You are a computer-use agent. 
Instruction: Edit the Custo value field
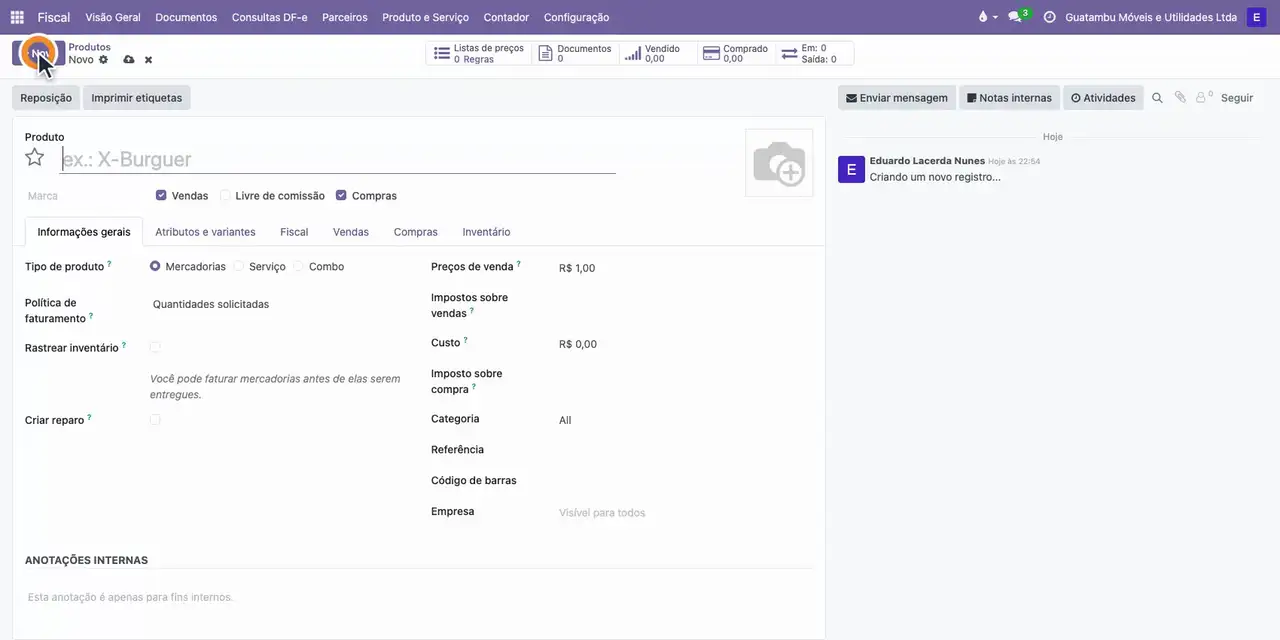pos(685,344)
